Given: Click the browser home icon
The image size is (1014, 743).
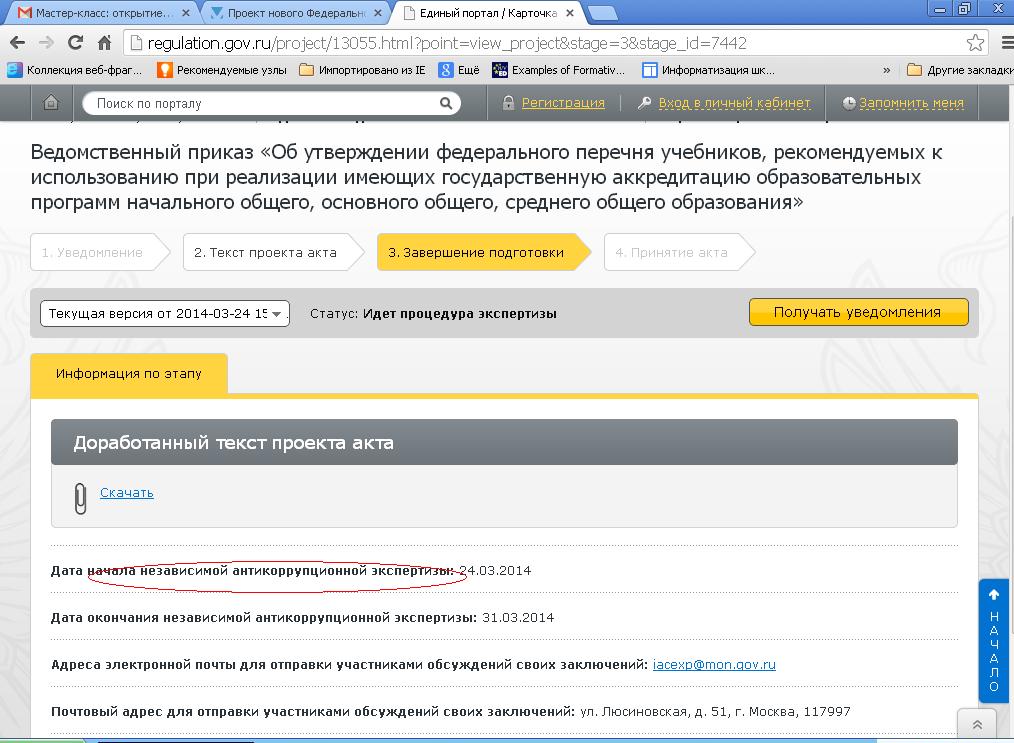Looking at the screenshot, I should [104, 43].
